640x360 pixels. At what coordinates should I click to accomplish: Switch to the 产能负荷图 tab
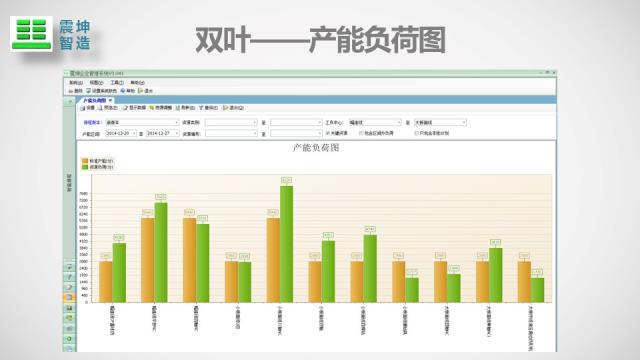[x=94, y=100]
